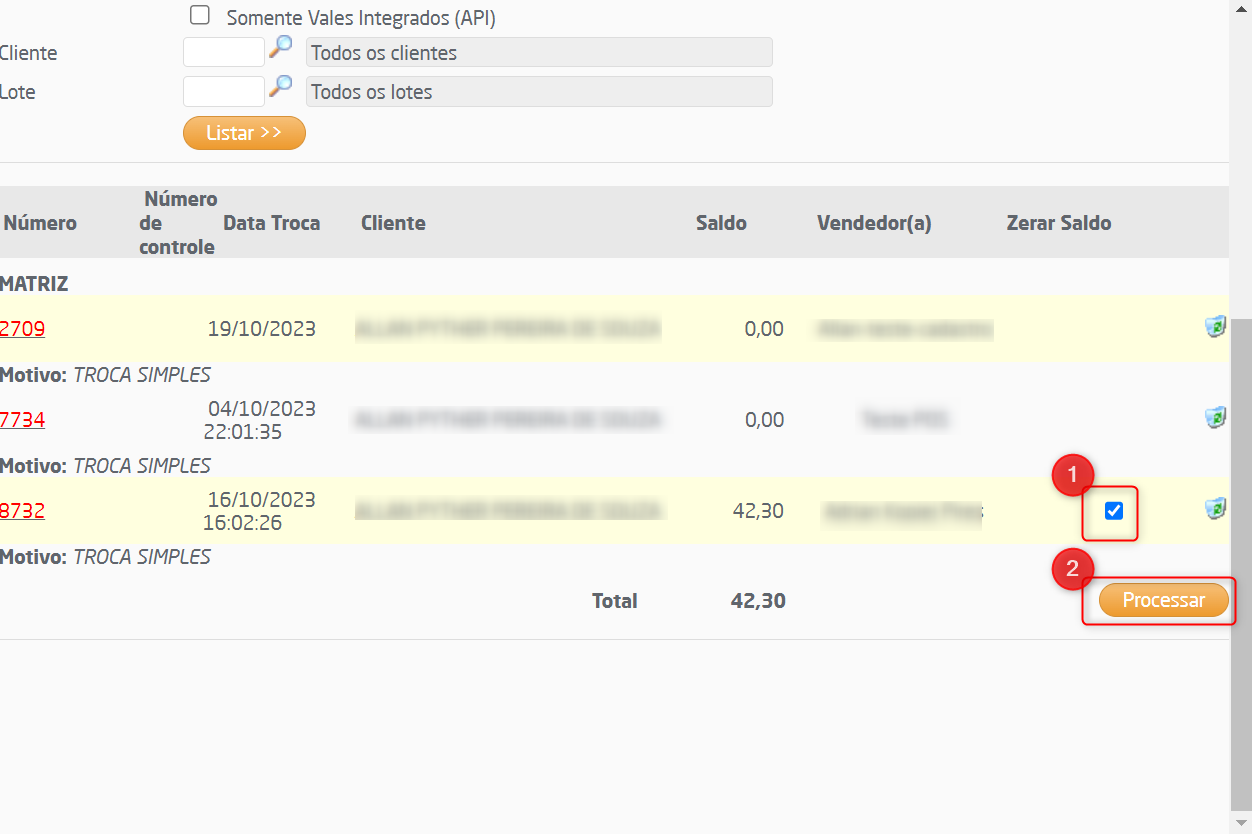Screen dimensions: 1252x834
Task: Click recycle icon for voucher 2709
Action: [1215, 326]
